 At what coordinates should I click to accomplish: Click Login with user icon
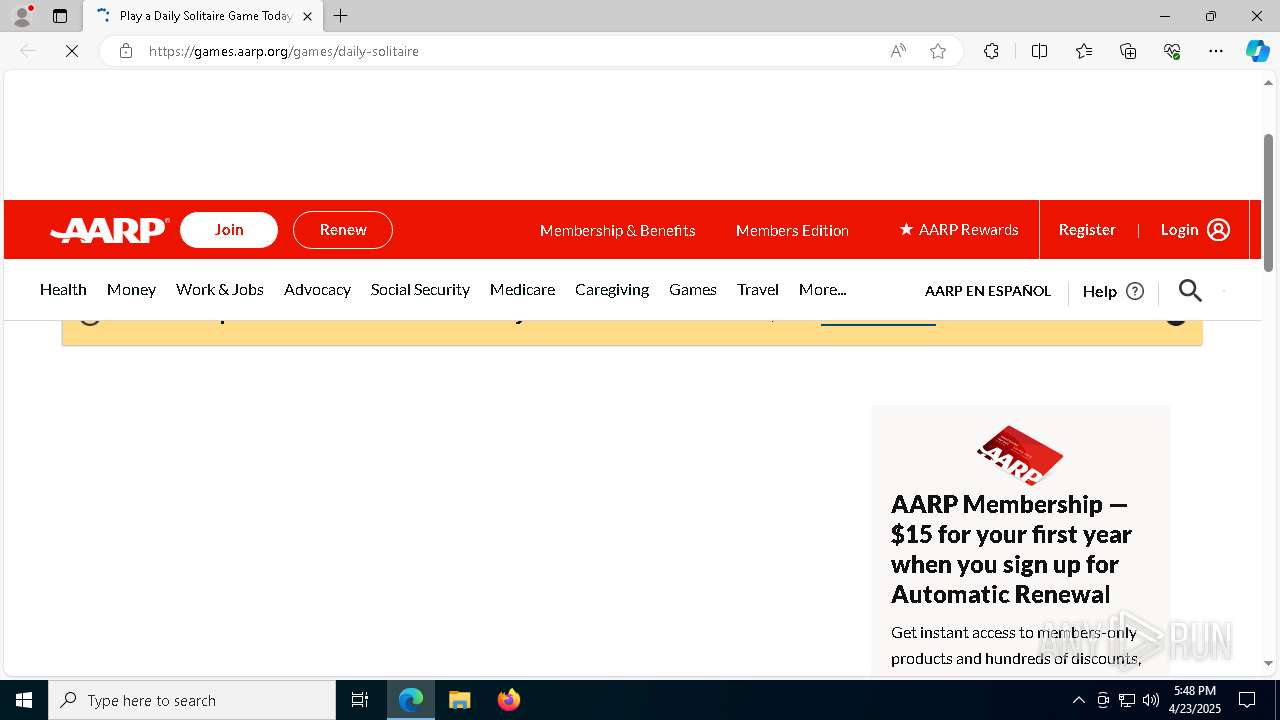(x=1195, y=230)
